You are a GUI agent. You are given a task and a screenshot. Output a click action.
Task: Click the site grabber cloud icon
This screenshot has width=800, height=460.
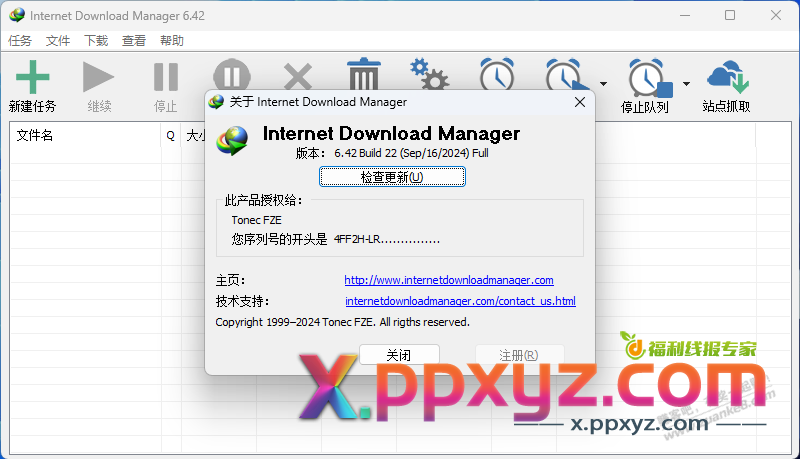(x=728, y=77)
